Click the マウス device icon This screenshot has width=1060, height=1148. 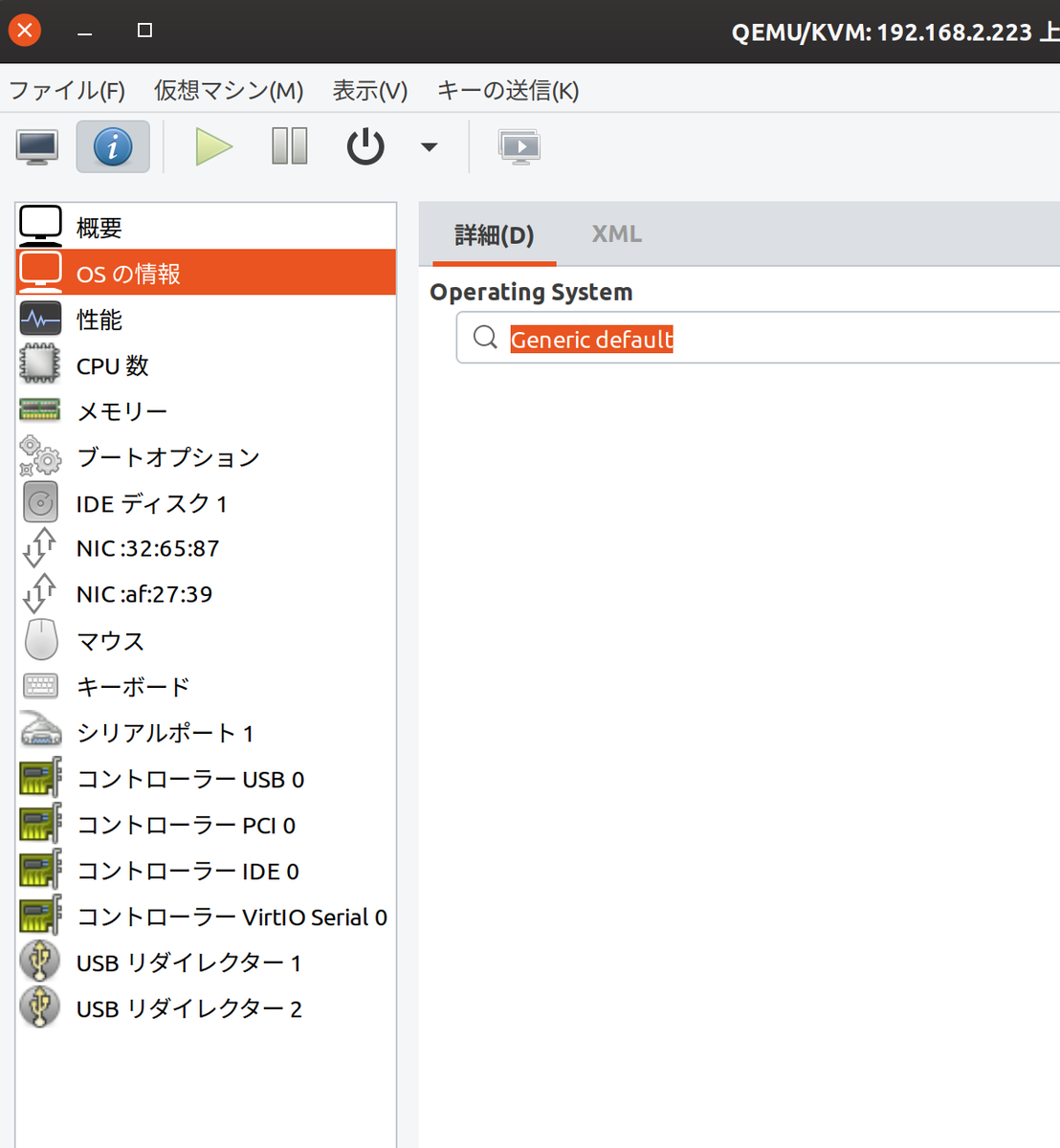pos(40,640)
